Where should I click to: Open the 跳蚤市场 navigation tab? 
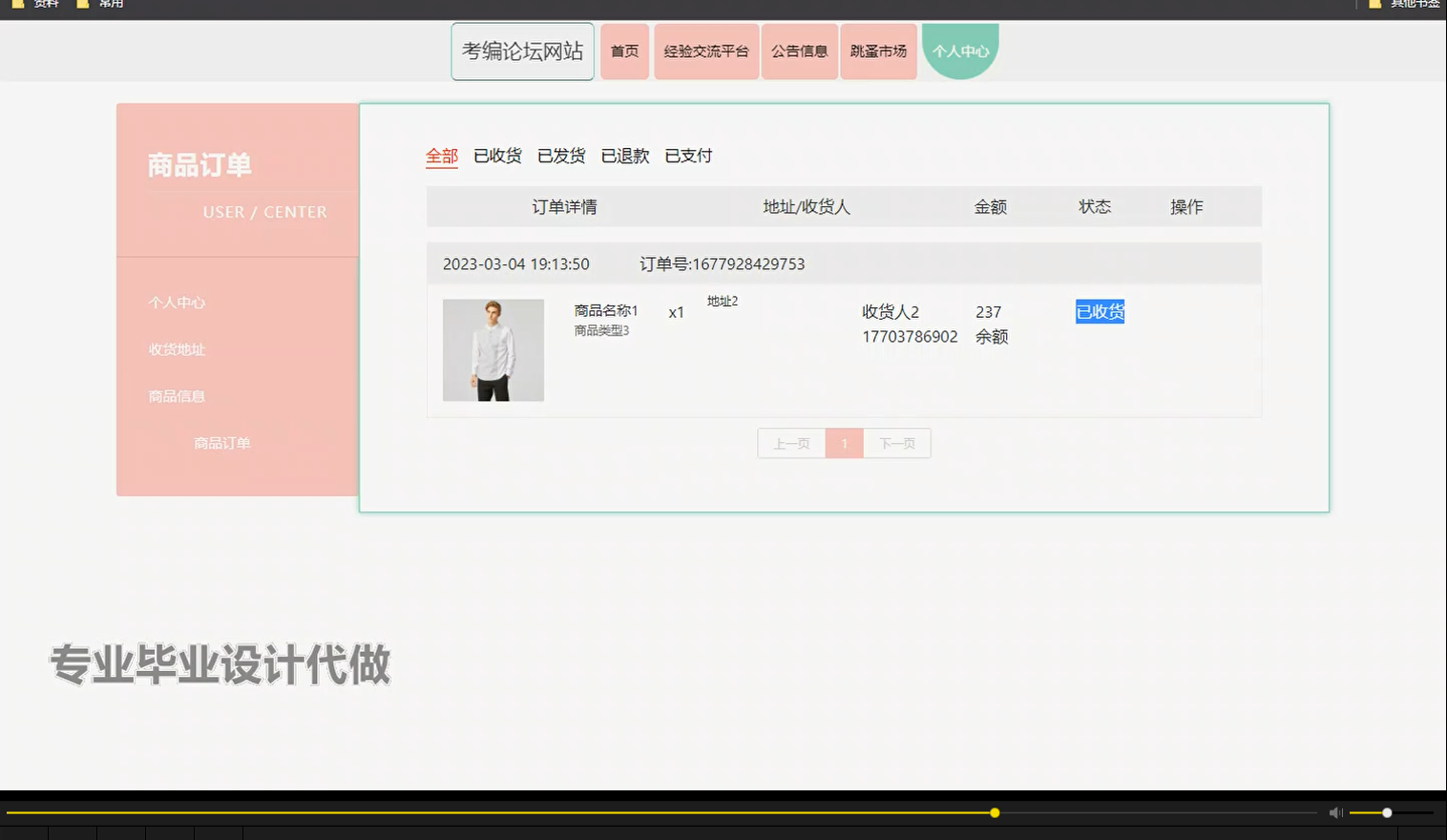pos(877,51)
